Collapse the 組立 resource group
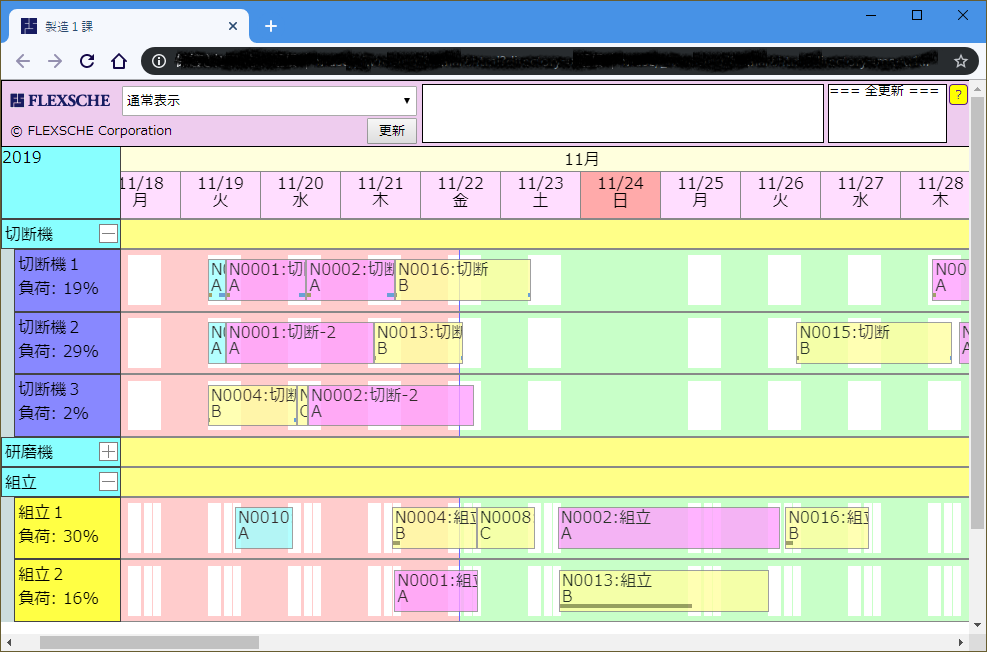 pos(108,482)
